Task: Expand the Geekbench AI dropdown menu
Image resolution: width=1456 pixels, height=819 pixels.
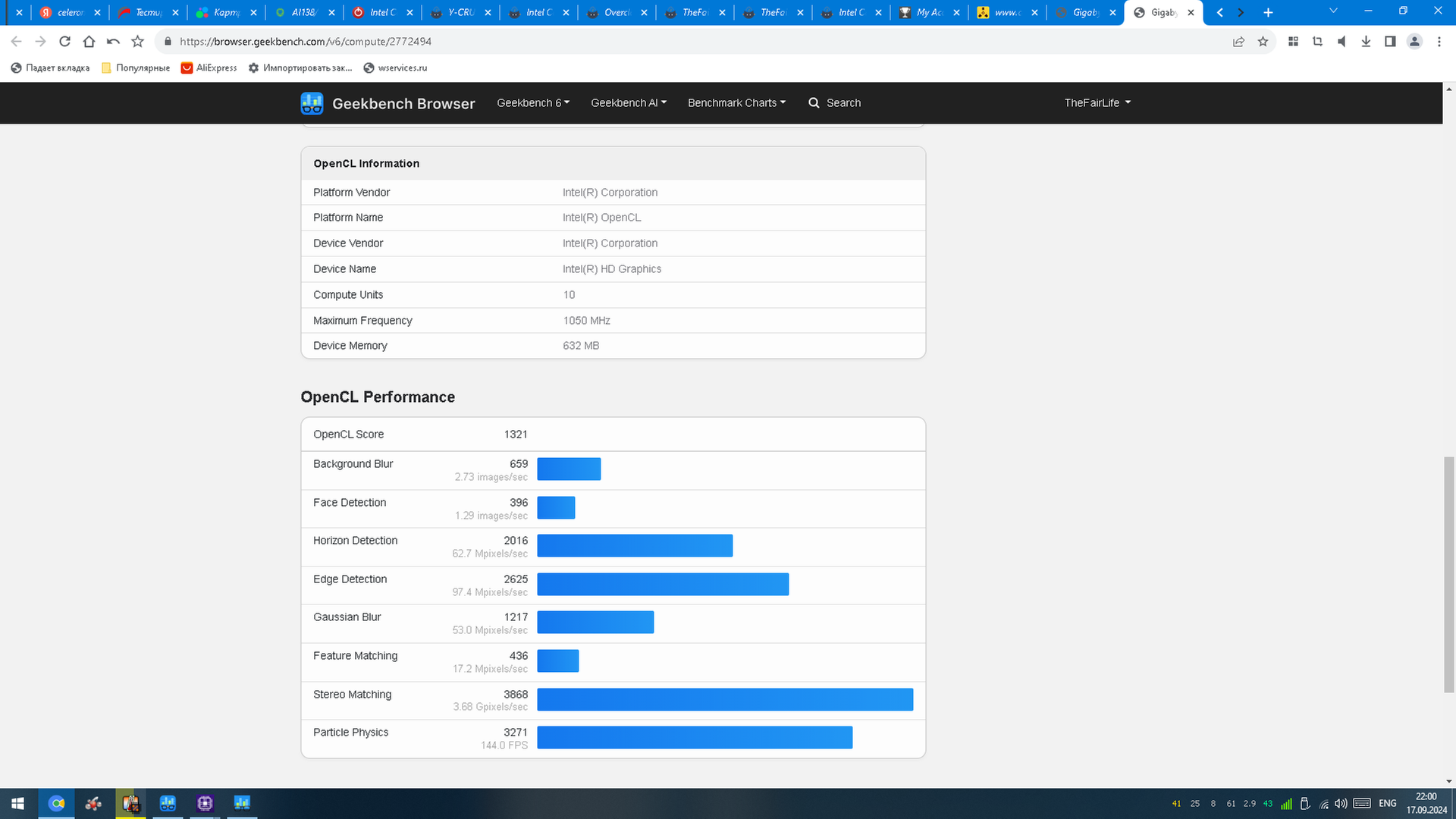Action: [629, 103]
